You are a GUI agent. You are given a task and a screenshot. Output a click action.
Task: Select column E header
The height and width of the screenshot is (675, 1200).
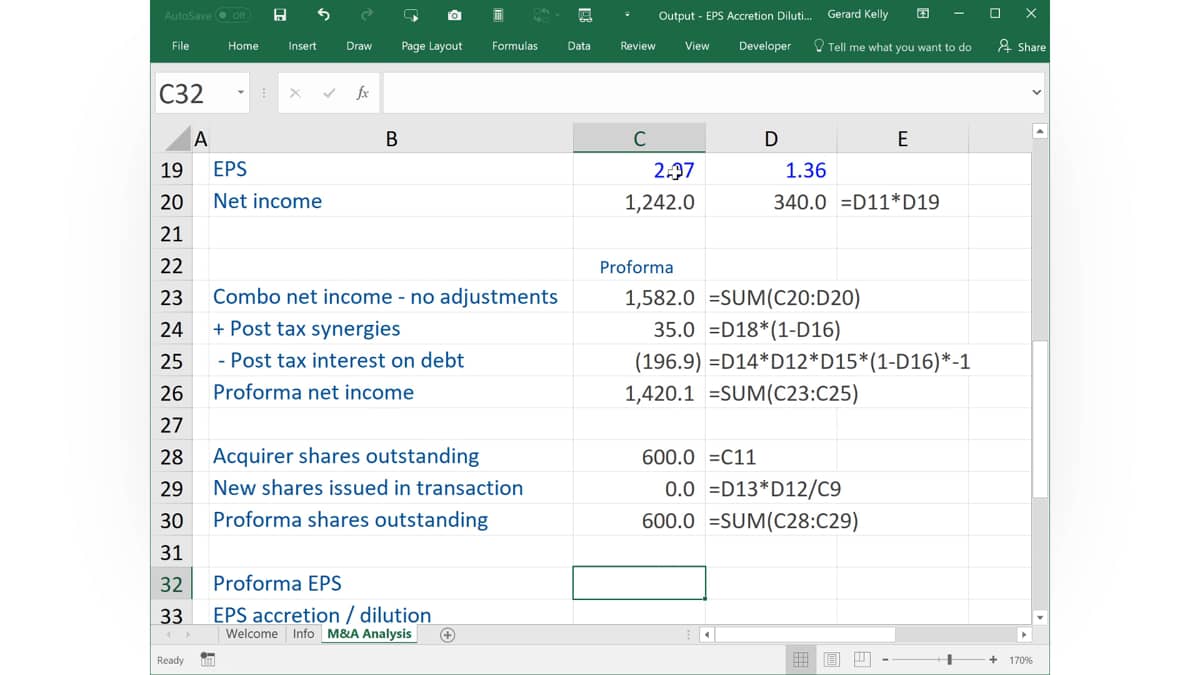pos(902,139)
